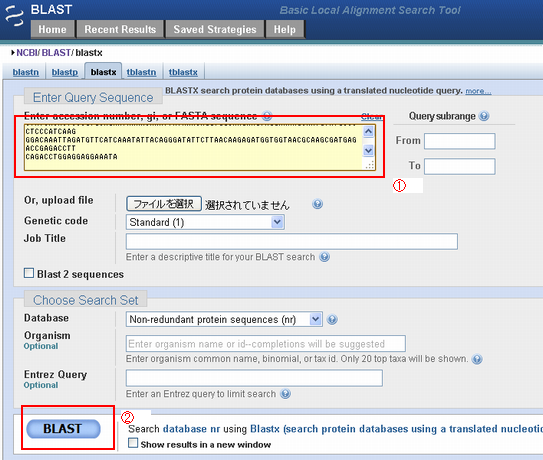The image size is (543, 460).
Task: Toggle Show results in a new window
Action: (133, 443)
